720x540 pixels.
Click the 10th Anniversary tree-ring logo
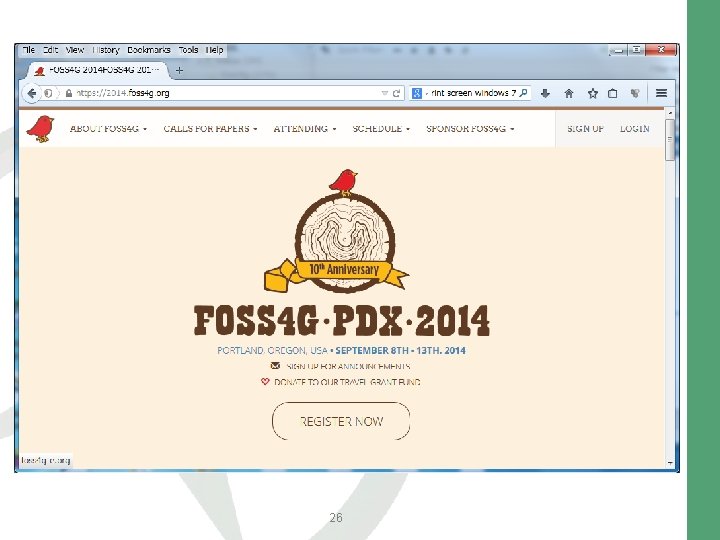tap(338, 232)
